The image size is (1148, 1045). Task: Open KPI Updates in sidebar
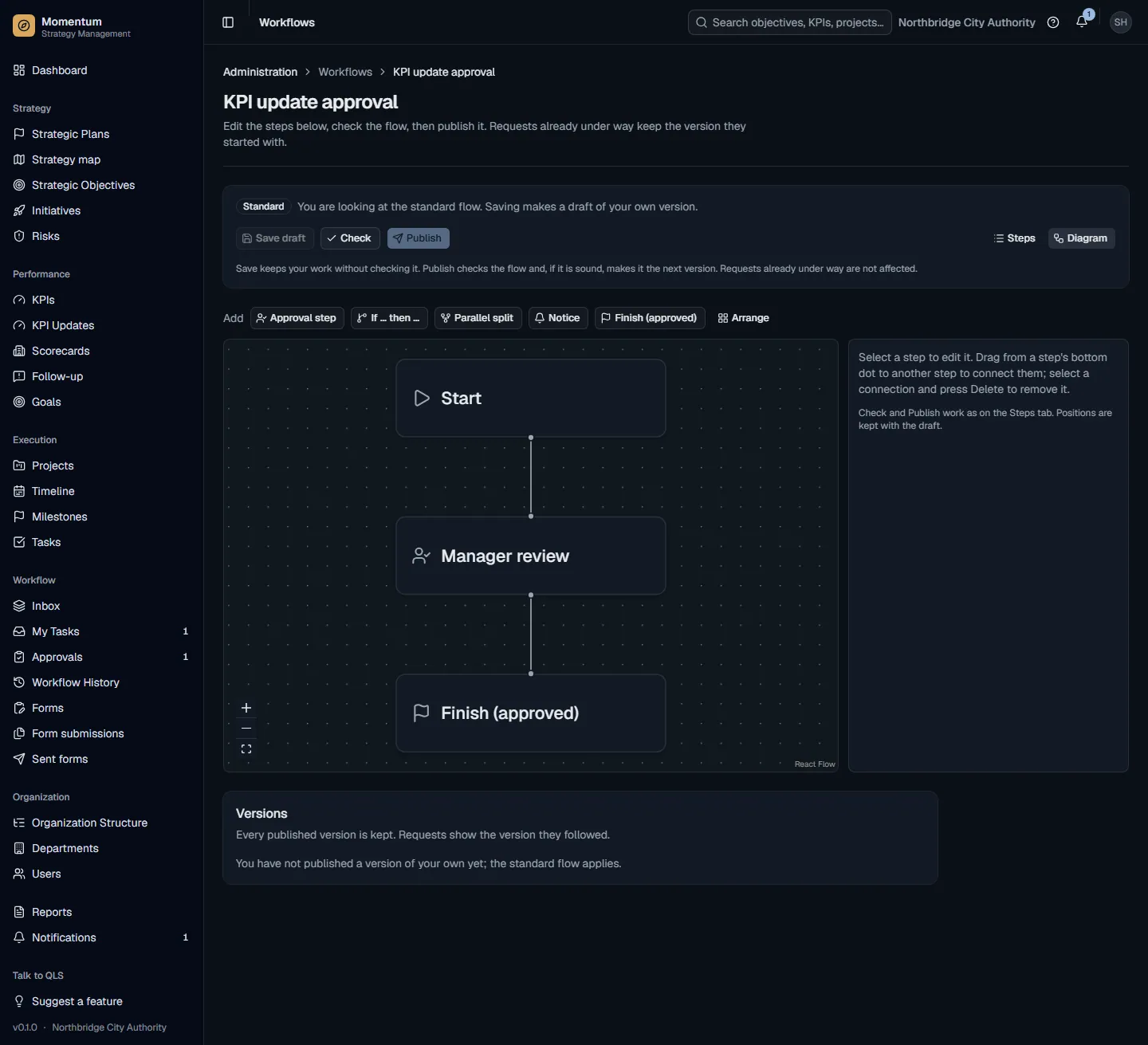tap(101, 325)
